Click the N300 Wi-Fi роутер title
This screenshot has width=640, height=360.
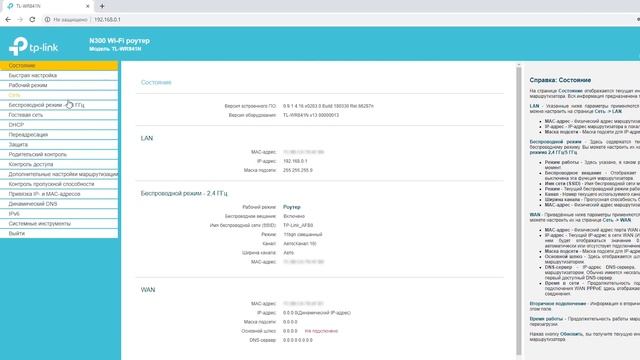(x=119, y=41)
